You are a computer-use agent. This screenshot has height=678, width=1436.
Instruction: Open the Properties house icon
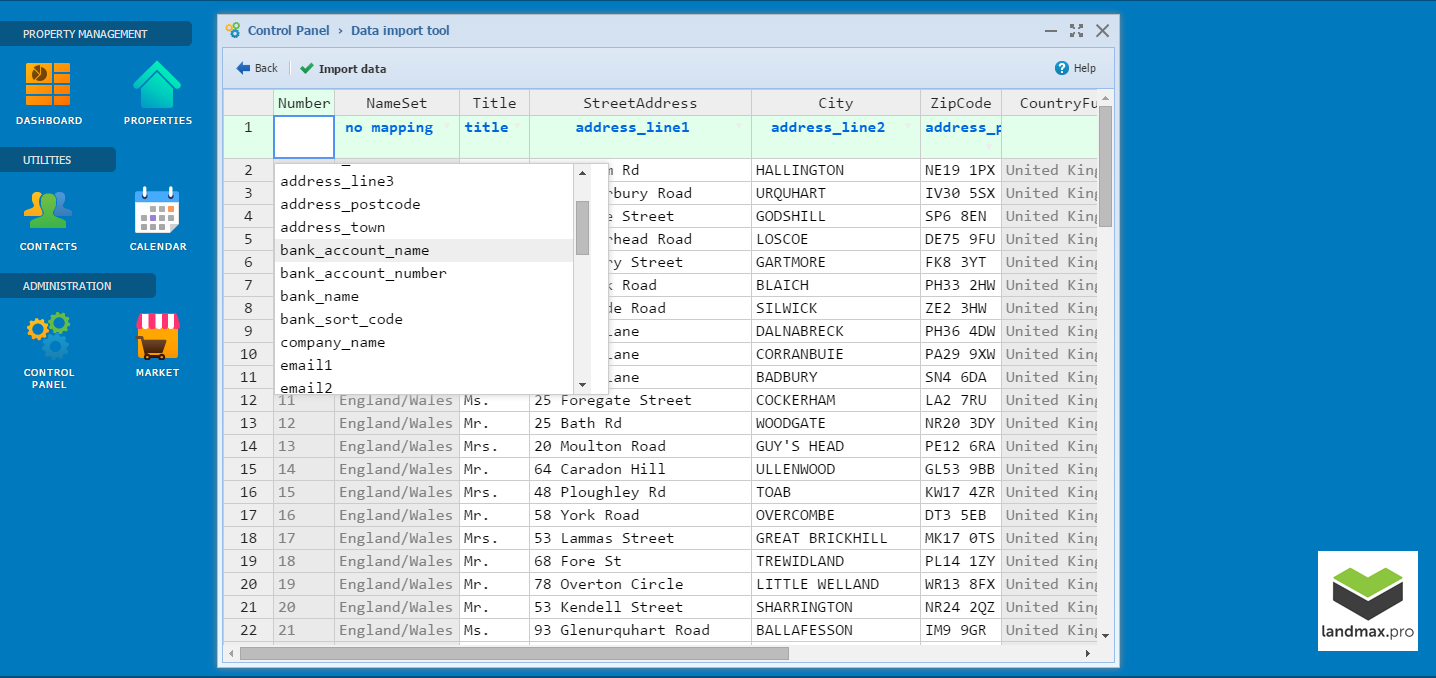[x=157, y=85]
